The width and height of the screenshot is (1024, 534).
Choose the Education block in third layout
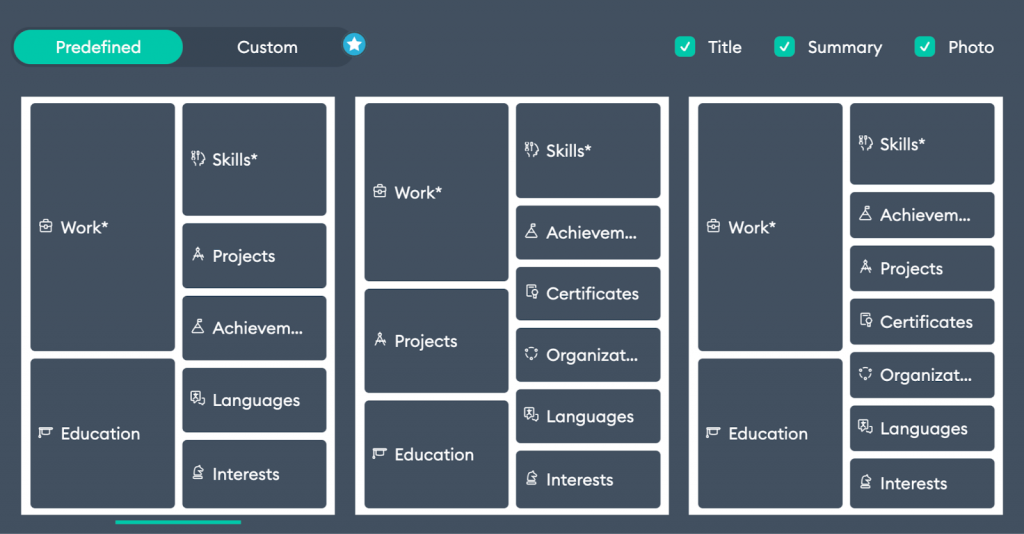[770, 433]
